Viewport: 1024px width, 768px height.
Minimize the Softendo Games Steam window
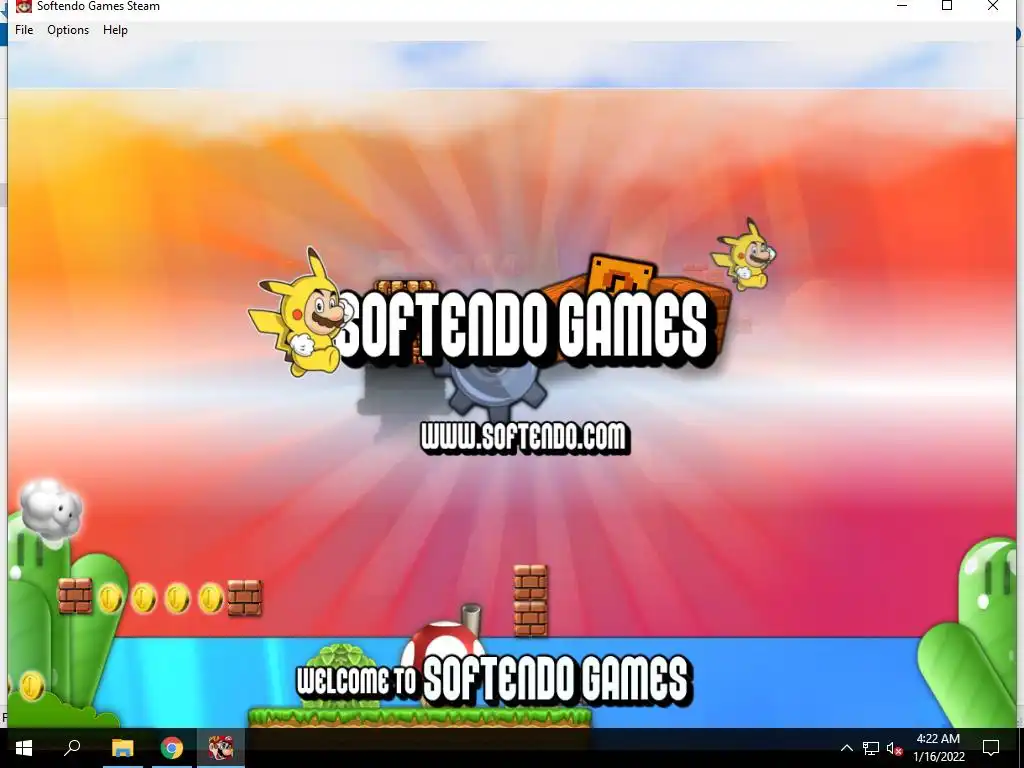902,6
